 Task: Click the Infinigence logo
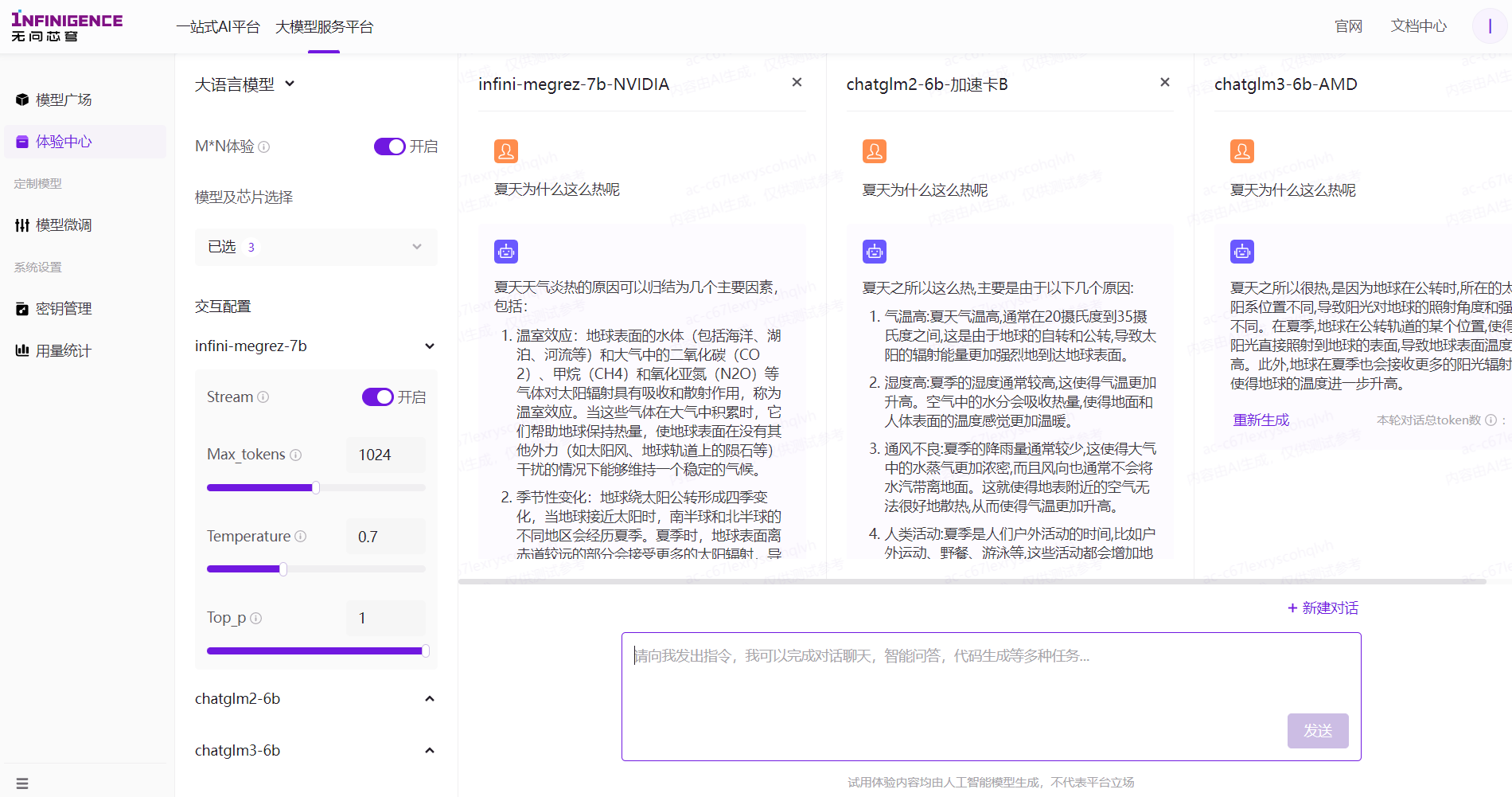[x=67, y=27]
